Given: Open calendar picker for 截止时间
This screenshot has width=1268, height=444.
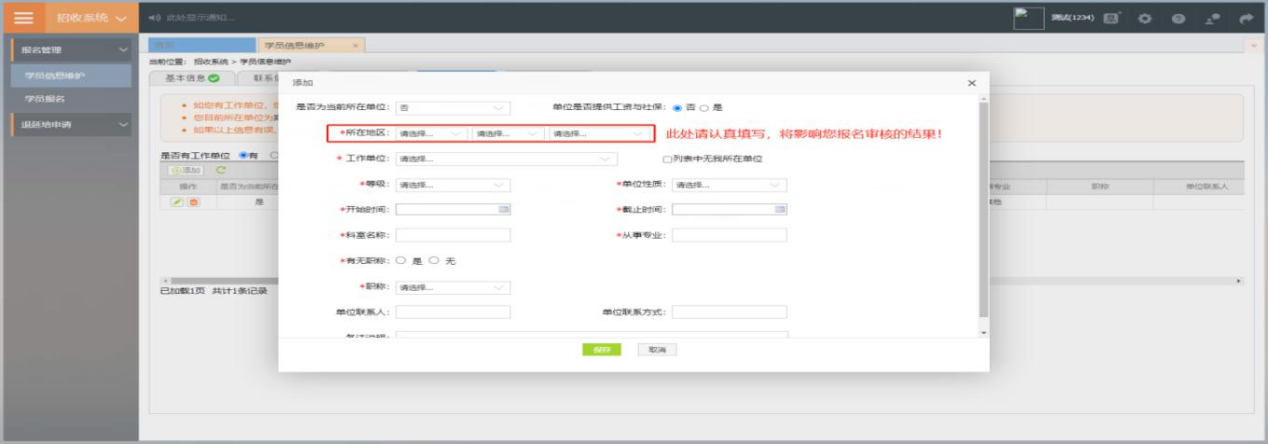Looking at the screenshot, I should point(780,209).
